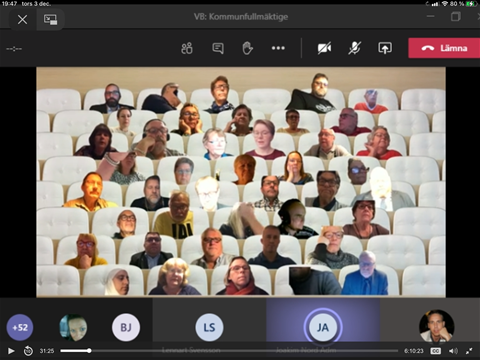Screen dimensions: 480x360
Task: Click the volume speaker icon
Action: click(x=453, y=351)
